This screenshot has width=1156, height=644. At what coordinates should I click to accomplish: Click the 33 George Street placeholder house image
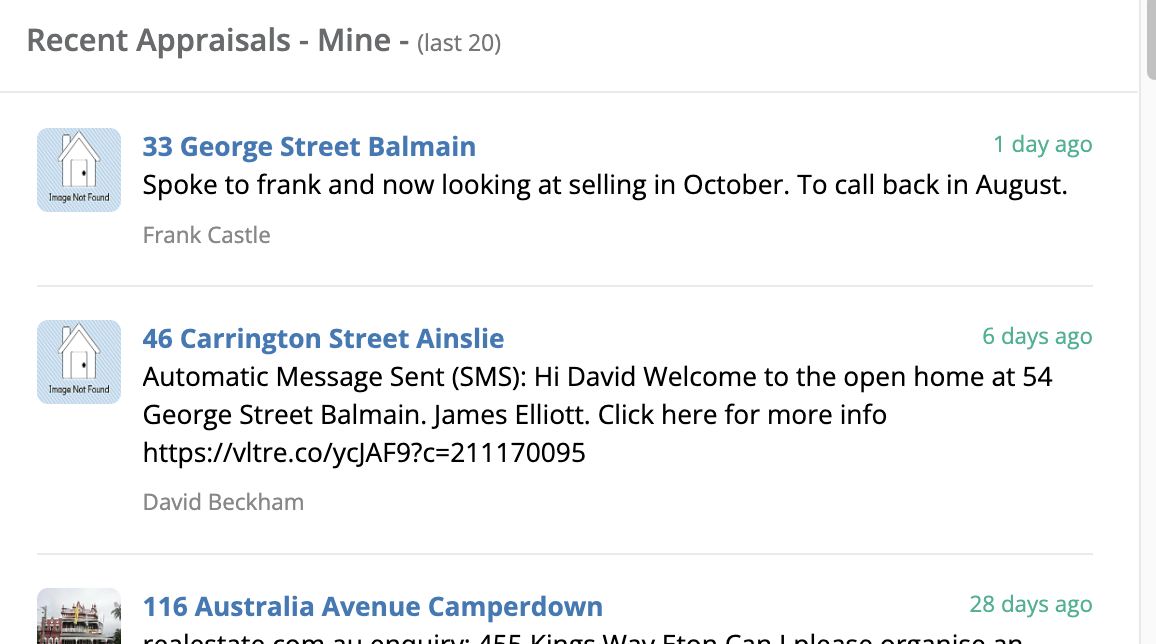pyautogui.click(x=79, y=170)
